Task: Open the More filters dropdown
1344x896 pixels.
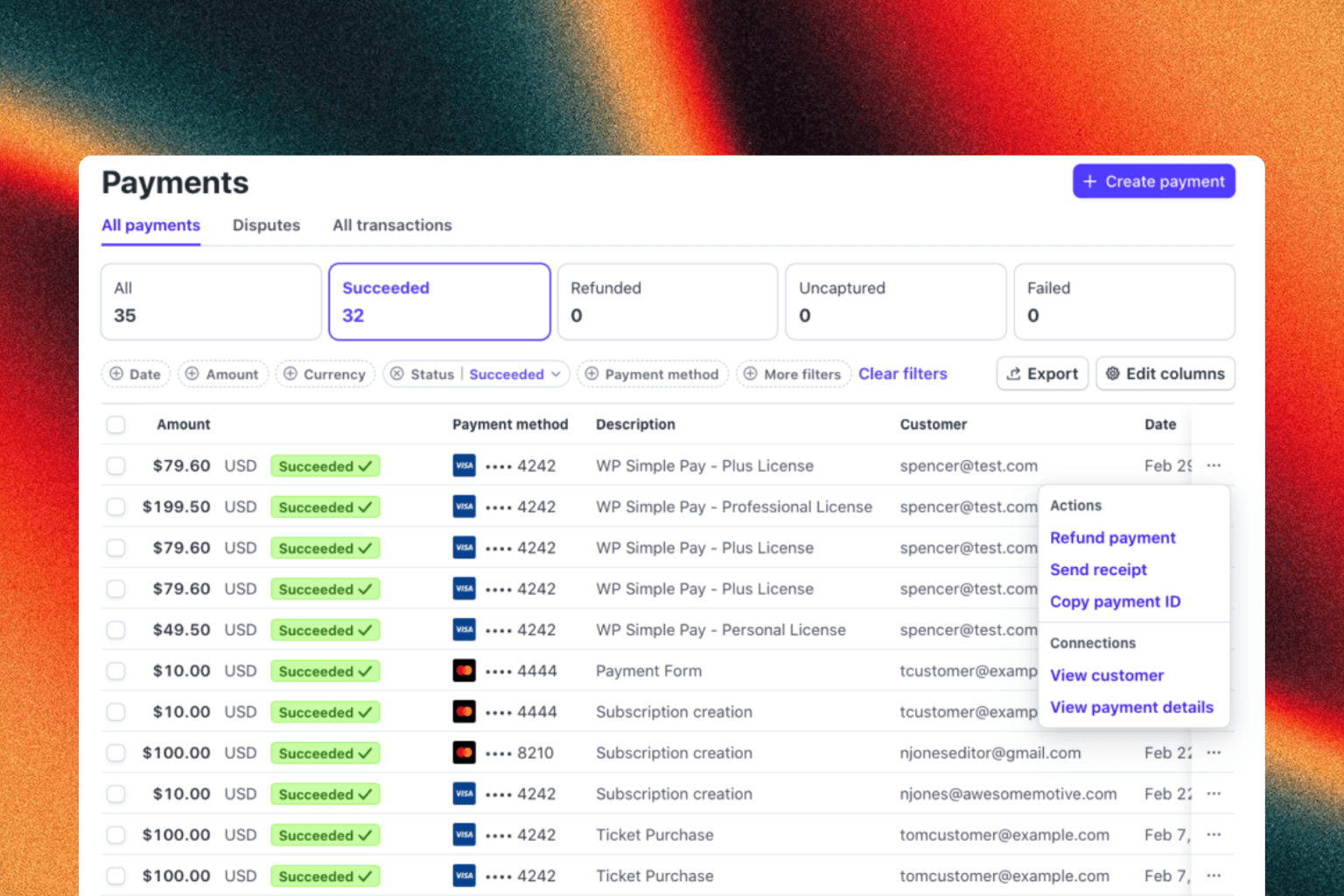Action: pyautogui.click(x=794, y=374)
